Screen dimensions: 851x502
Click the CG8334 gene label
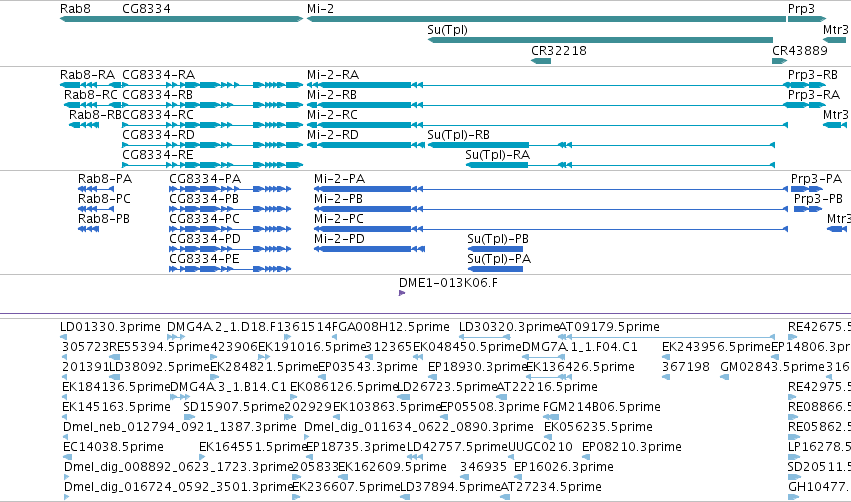147,9
